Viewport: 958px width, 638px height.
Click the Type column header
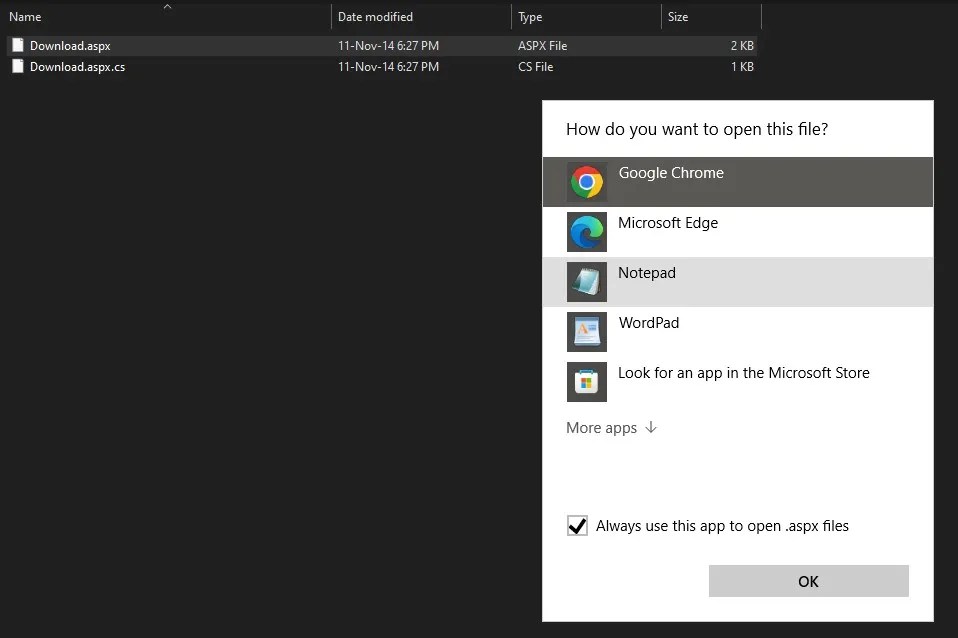(530, 16)
